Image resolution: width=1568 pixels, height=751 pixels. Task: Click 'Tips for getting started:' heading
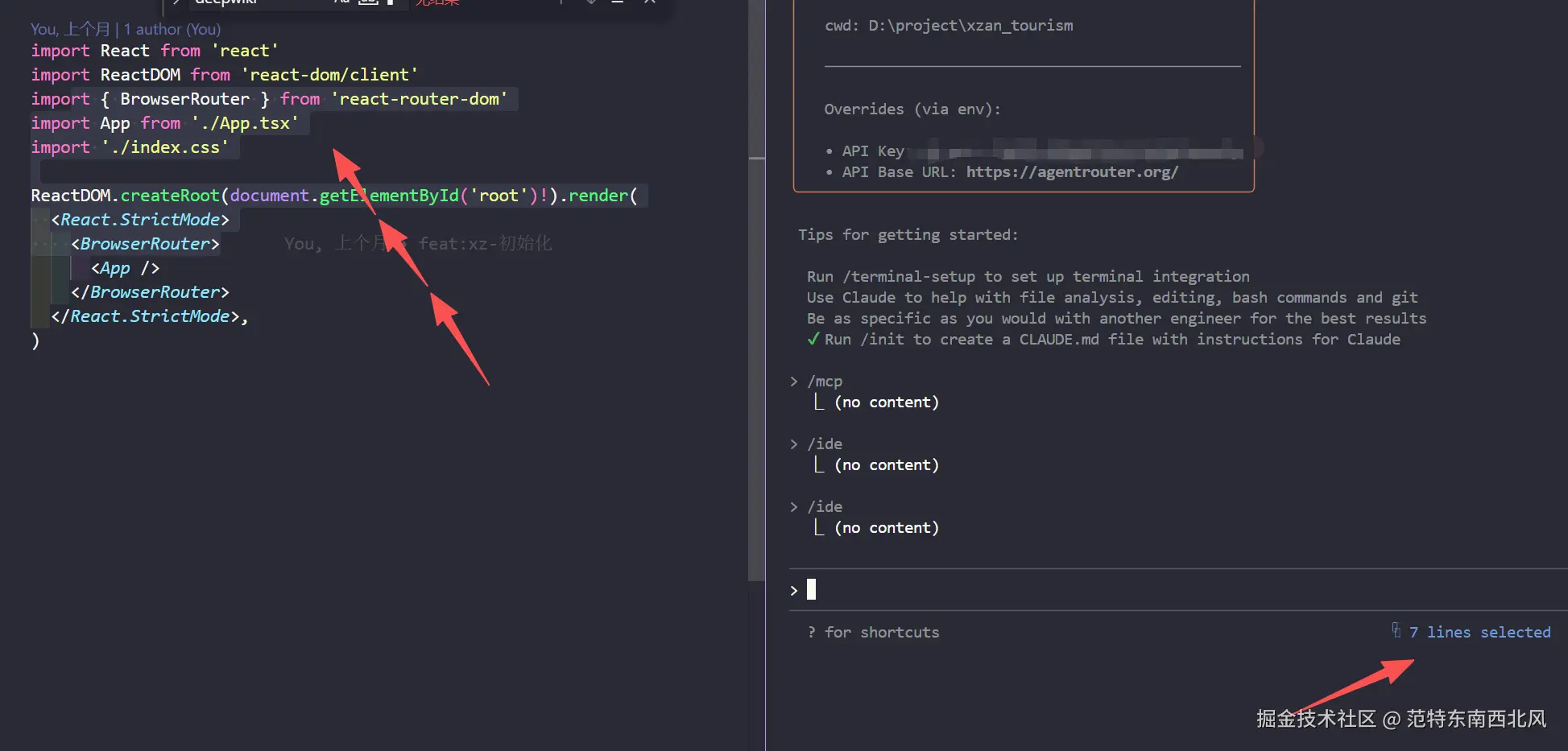point(908,234)
